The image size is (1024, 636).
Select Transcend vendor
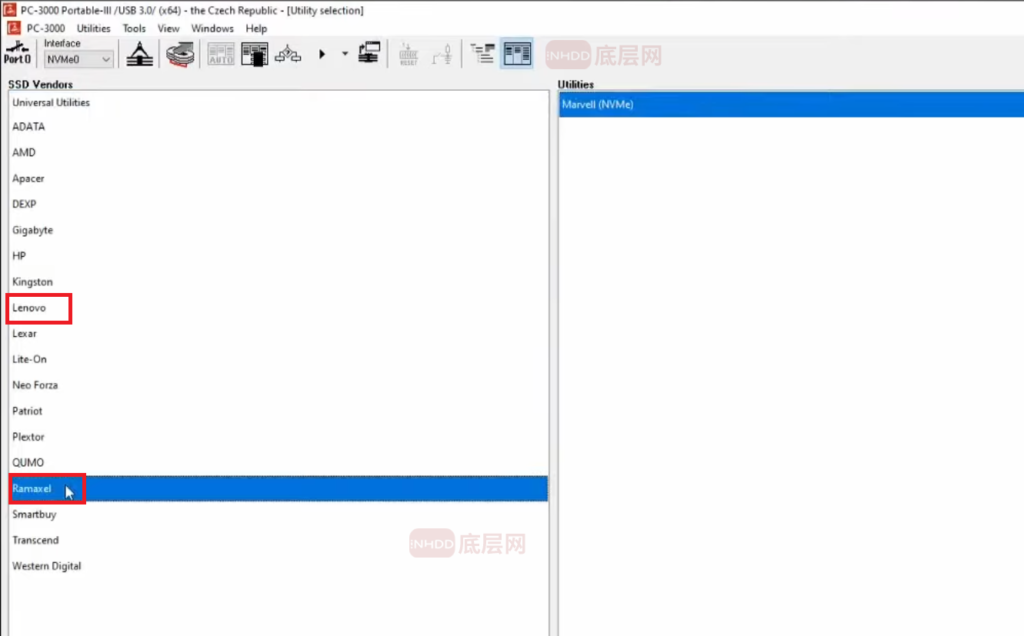coord(279,540)
